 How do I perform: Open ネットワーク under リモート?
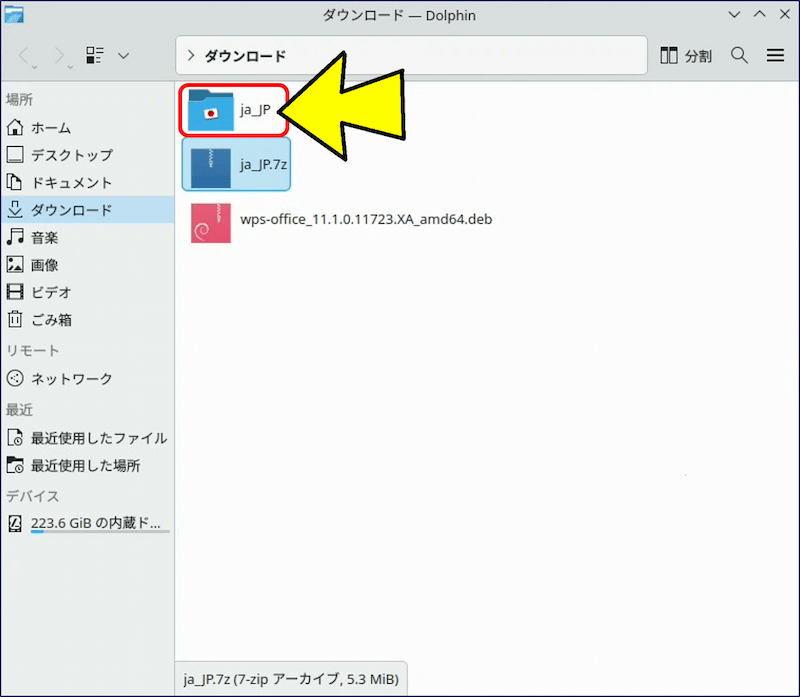tap(70, 379)
